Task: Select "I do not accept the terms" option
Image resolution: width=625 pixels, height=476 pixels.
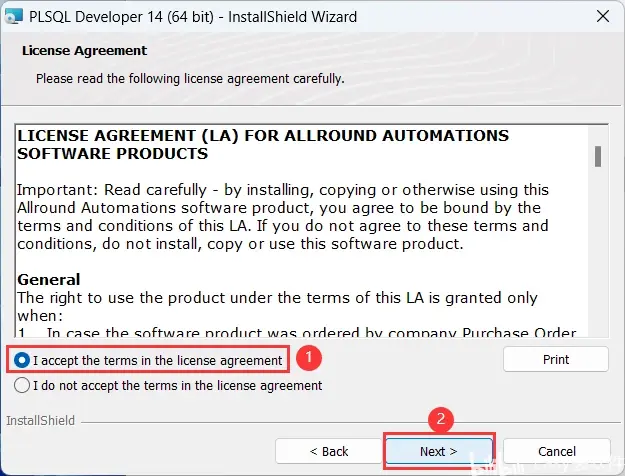Action: pos(22,386)
